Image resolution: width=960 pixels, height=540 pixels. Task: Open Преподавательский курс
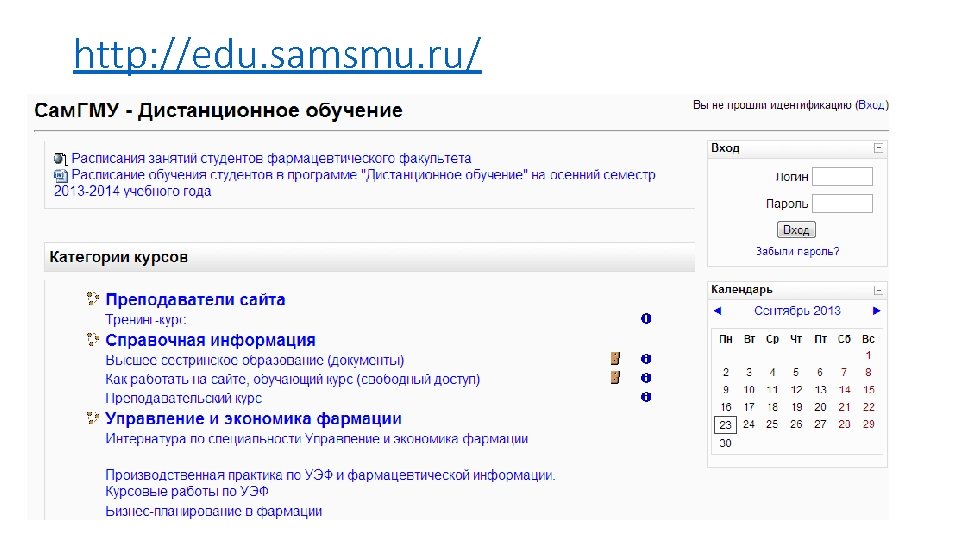pyautogui.click(x=184, y=398)
